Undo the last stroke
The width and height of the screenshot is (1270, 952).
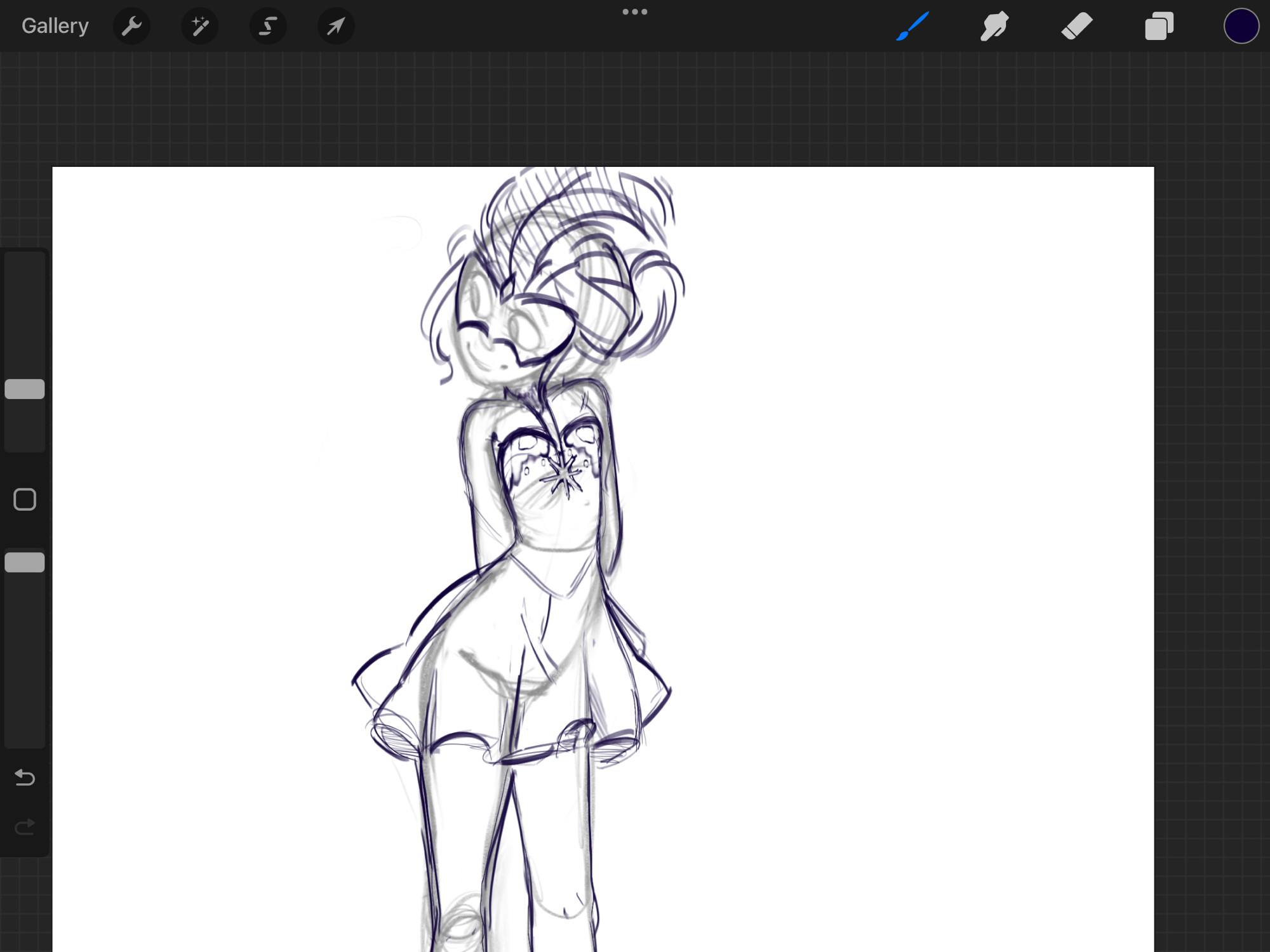pos(25,777)
